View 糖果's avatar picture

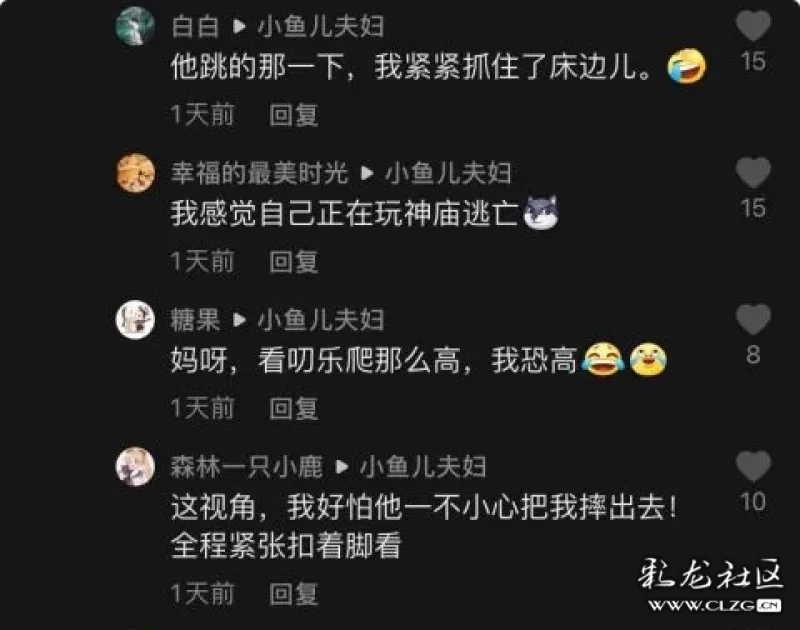coord(135,320)
